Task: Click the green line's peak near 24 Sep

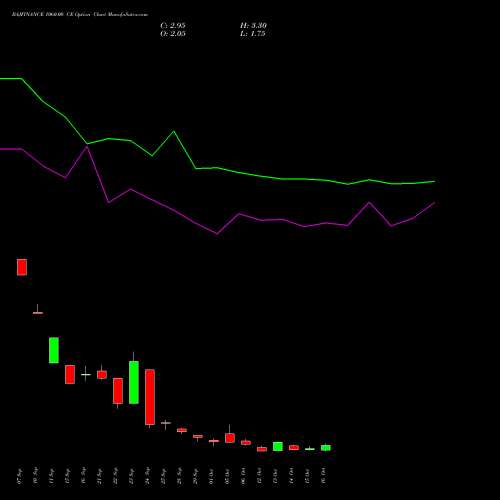Action: pyautogui.click(x=174, y=131)
